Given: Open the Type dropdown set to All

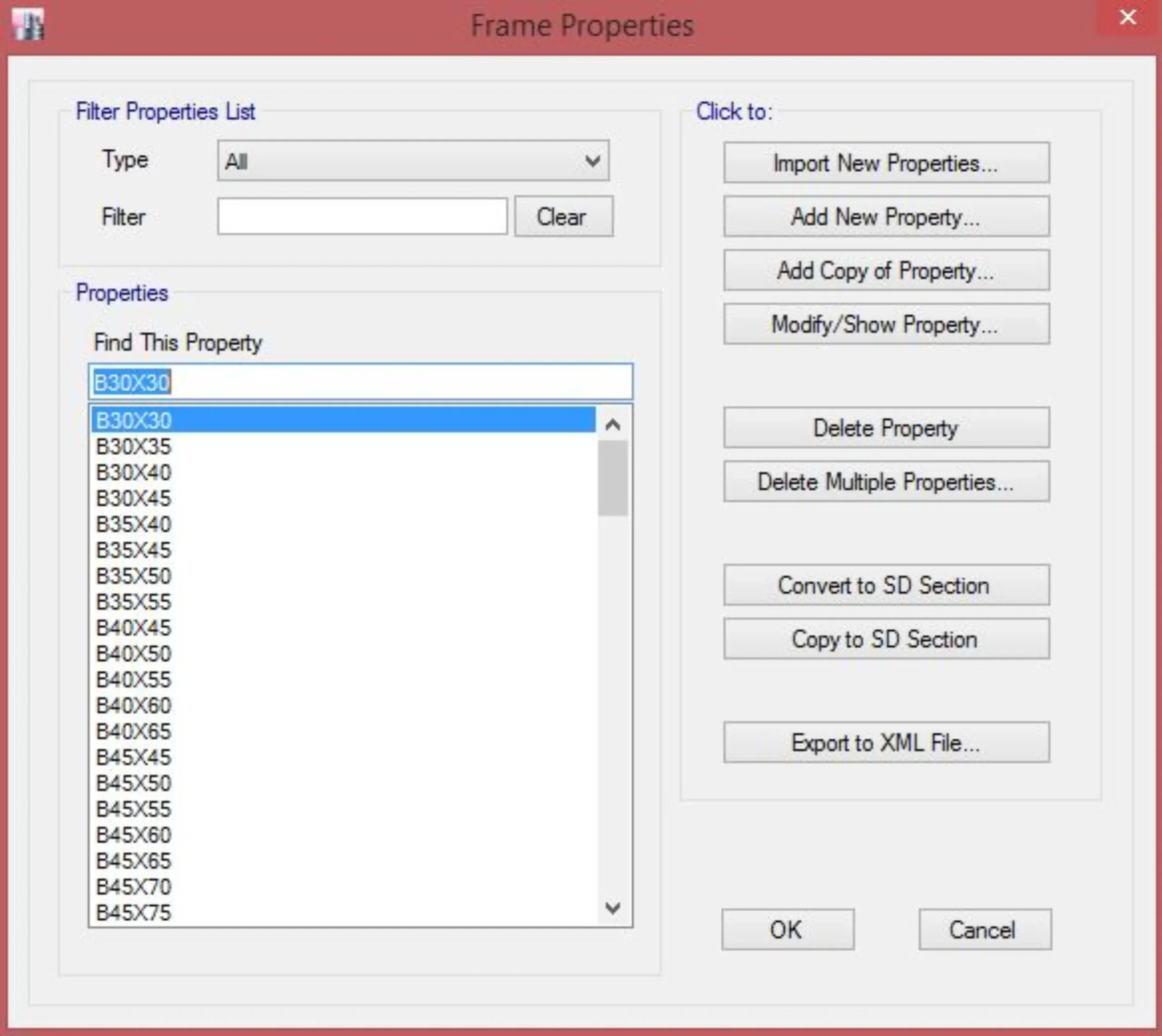Looking at the screenshot, I should click(x=413, y=161).
